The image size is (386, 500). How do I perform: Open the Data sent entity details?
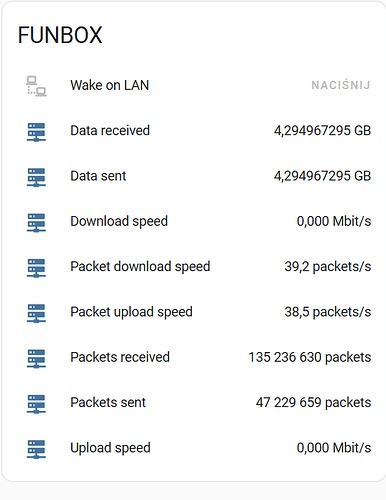click(x=98, y=176)
